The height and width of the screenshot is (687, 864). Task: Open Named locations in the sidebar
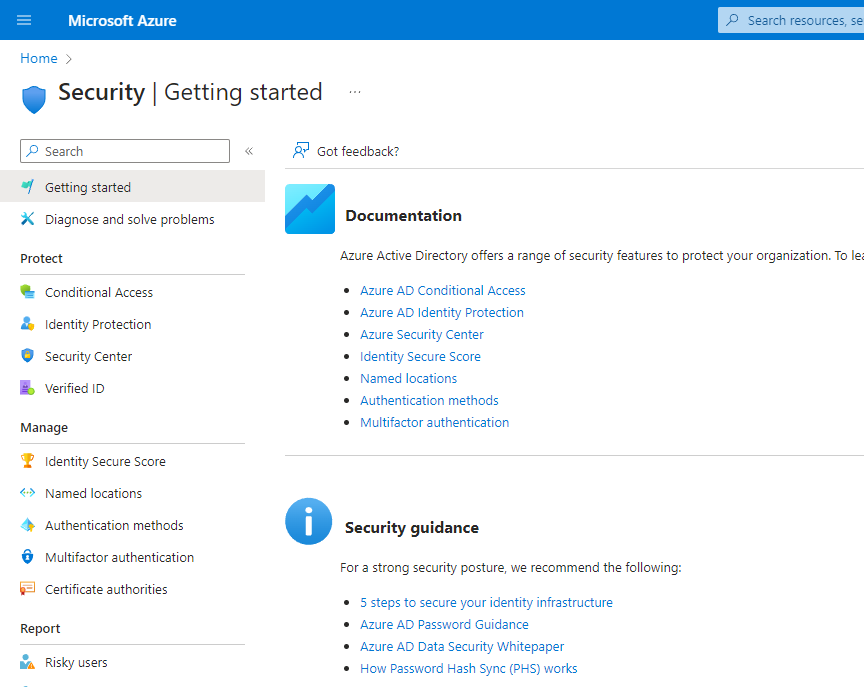tap(132, 493)
